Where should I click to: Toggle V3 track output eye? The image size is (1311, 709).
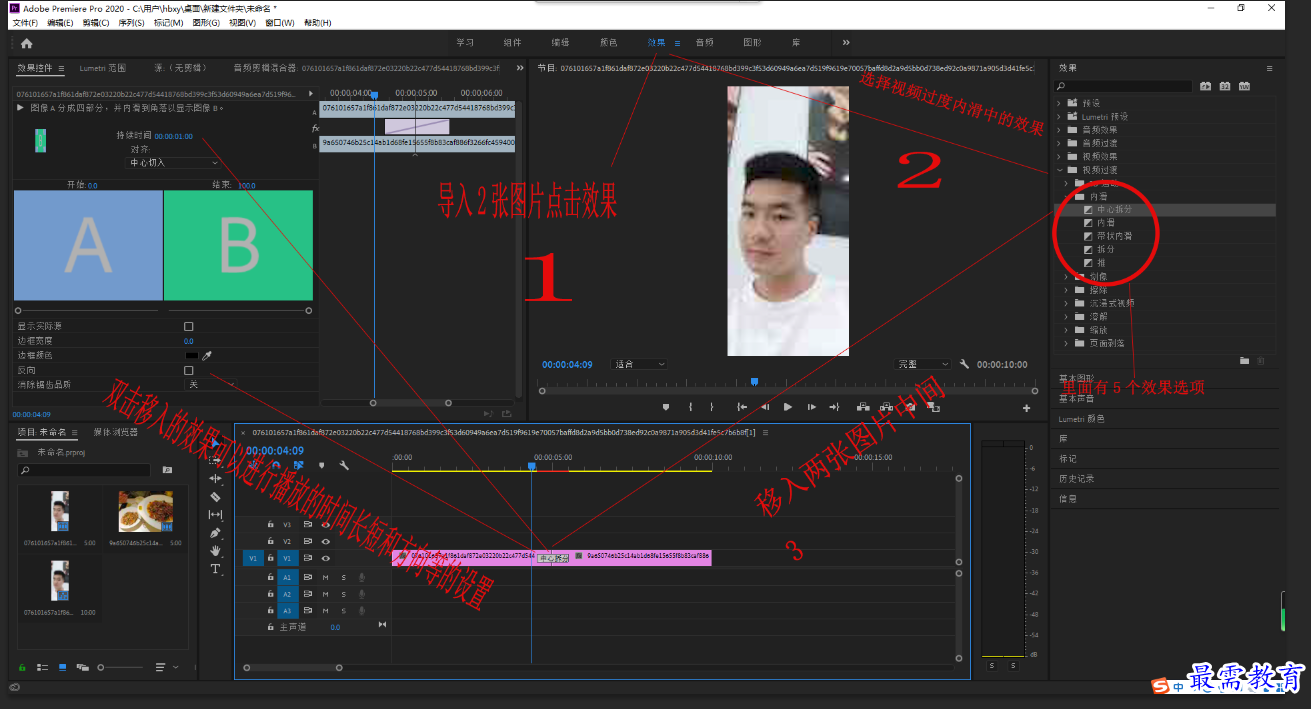(325, 524)
